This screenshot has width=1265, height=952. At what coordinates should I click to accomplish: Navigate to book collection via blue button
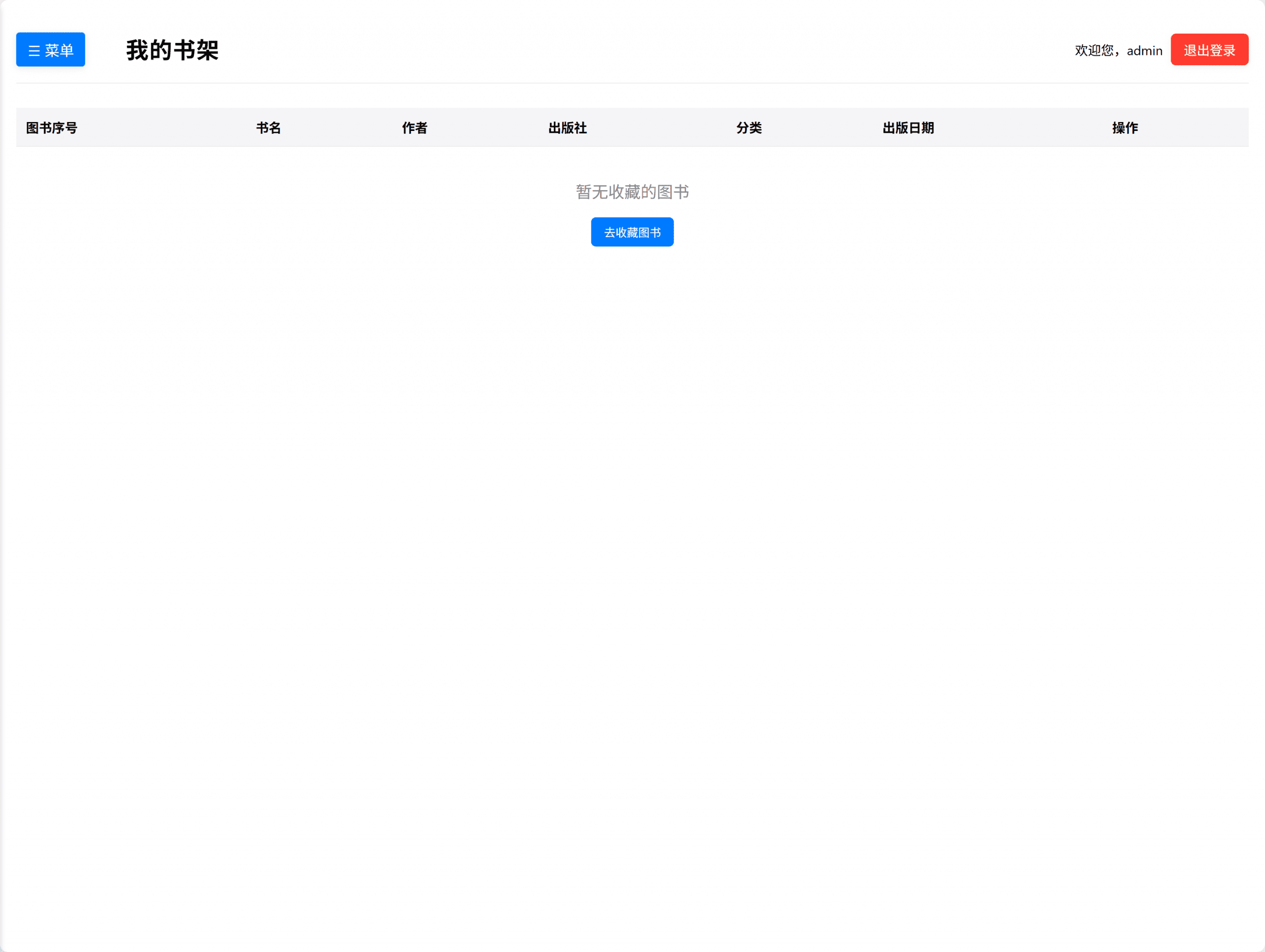pyautogui.click(x=632, y=232)
